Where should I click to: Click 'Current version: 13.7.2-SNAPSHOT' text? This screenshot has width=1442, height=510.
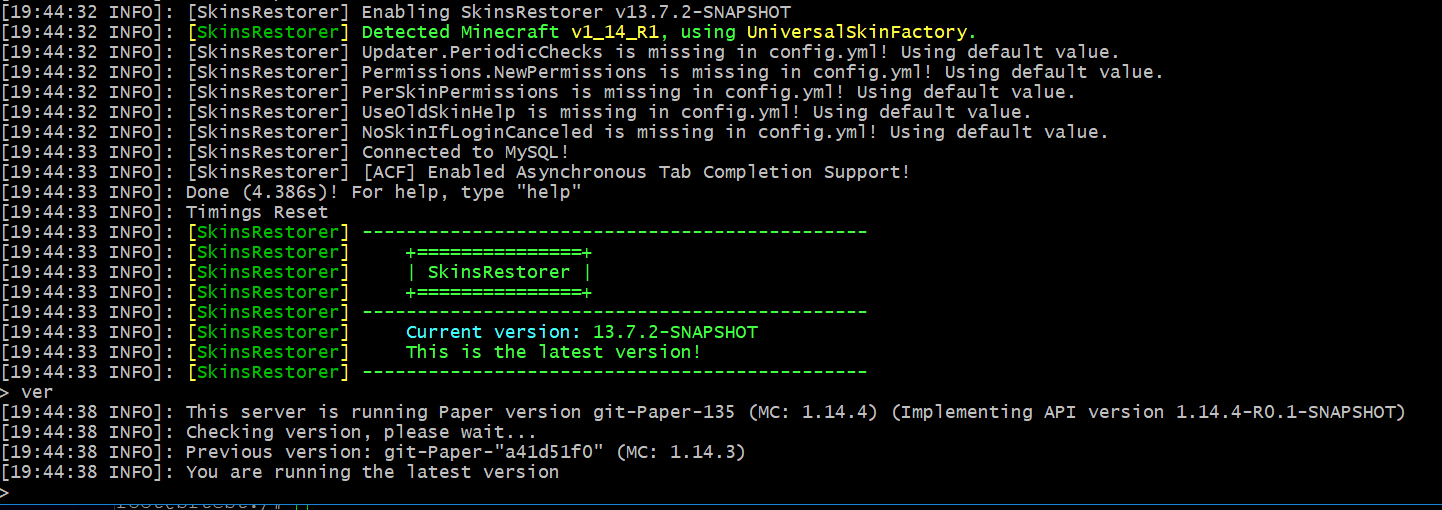point(582,332)
